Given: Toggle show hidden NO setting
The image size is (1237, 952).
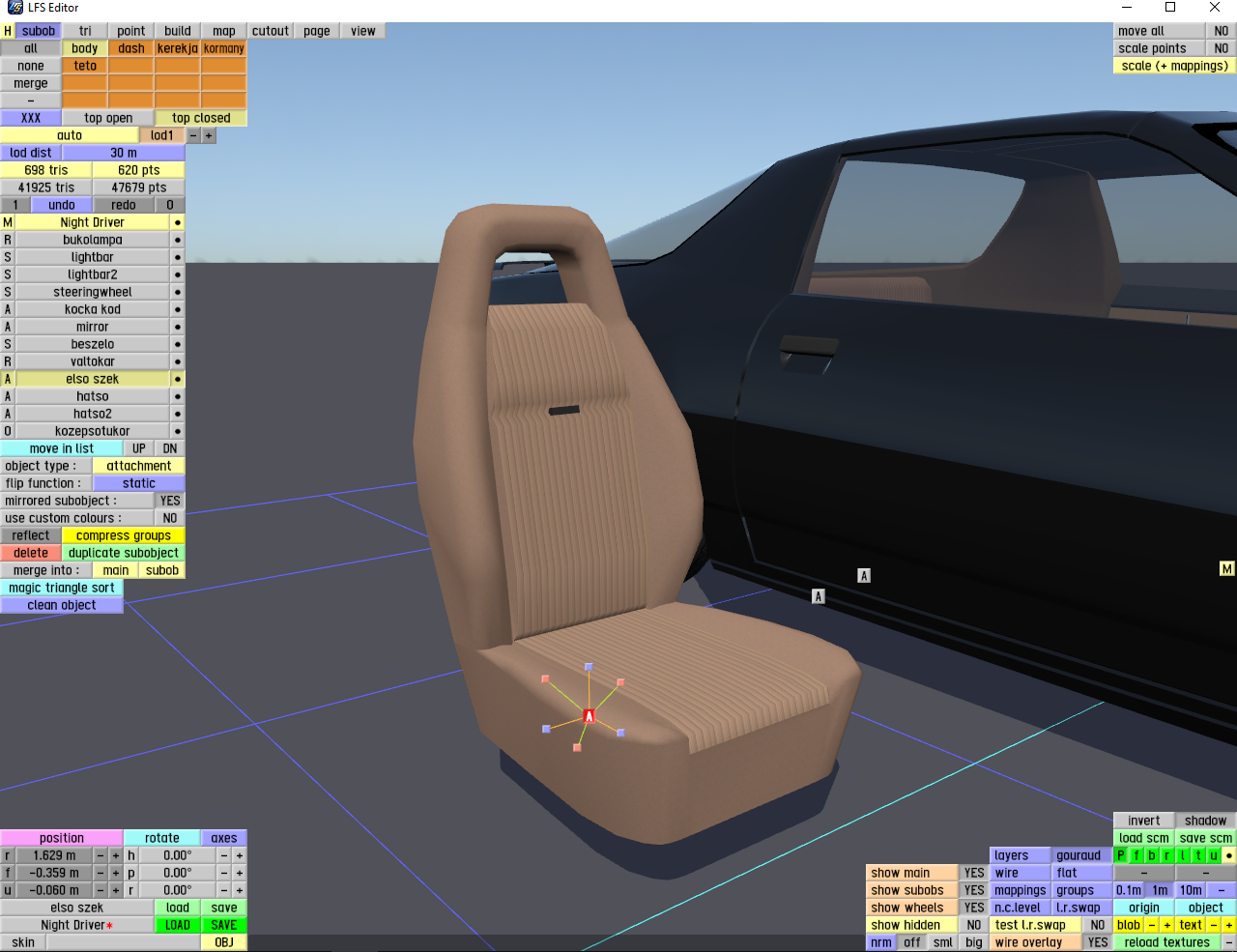Looking at the screenshot, I should [x=974, y=925].
